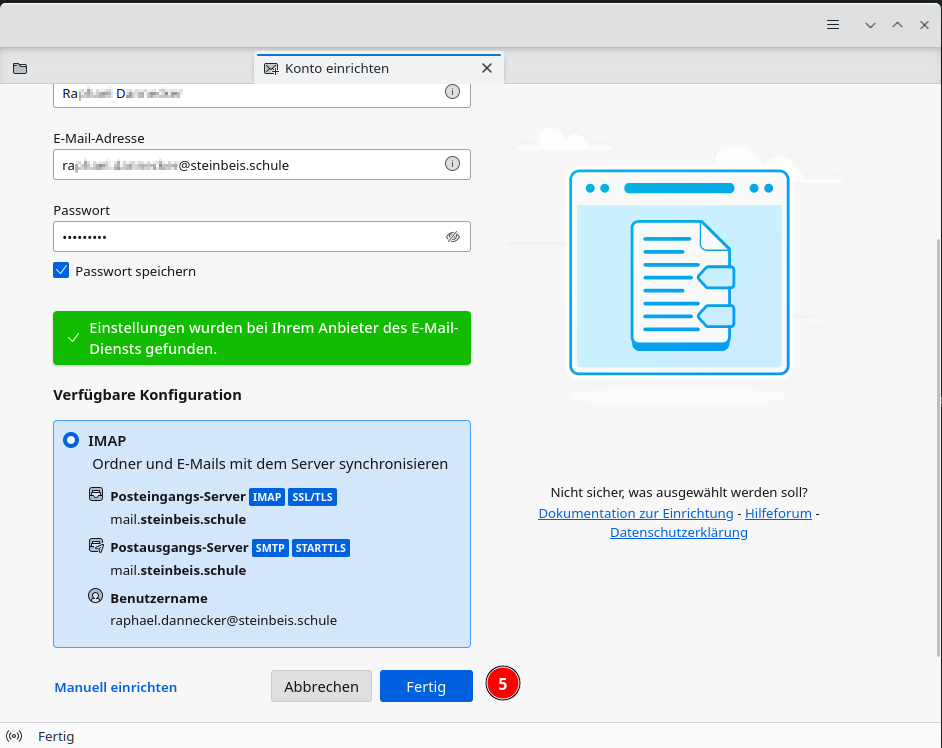Show password using crossed-eye icon

coord(452,237)
